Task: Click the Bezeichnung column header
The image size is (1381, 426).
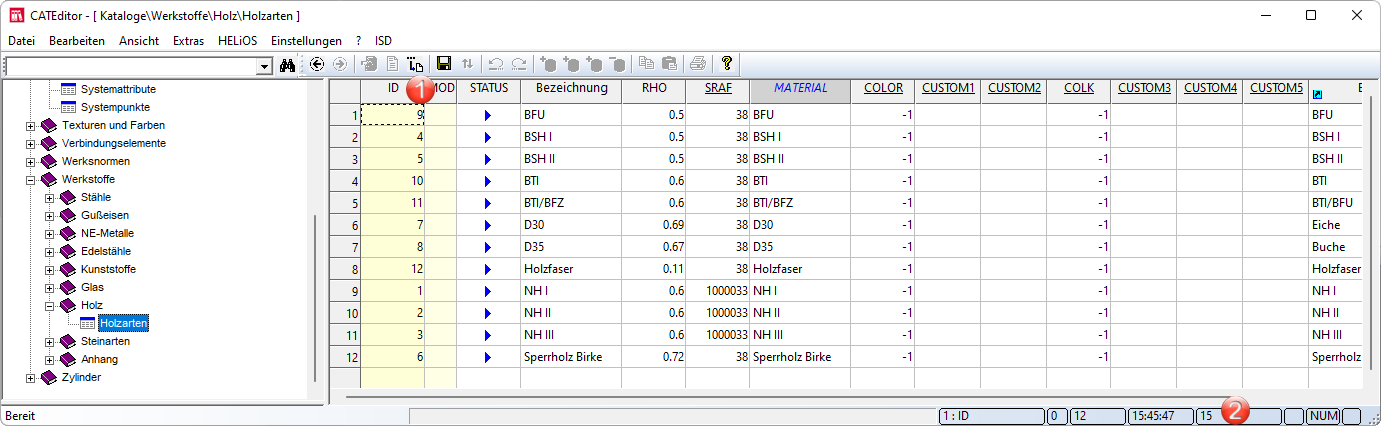Action: 571,88
